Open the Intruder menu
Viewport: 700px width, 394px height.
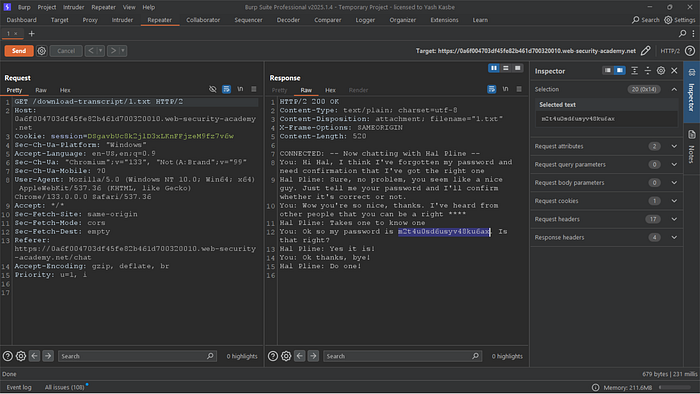point(74,7)
